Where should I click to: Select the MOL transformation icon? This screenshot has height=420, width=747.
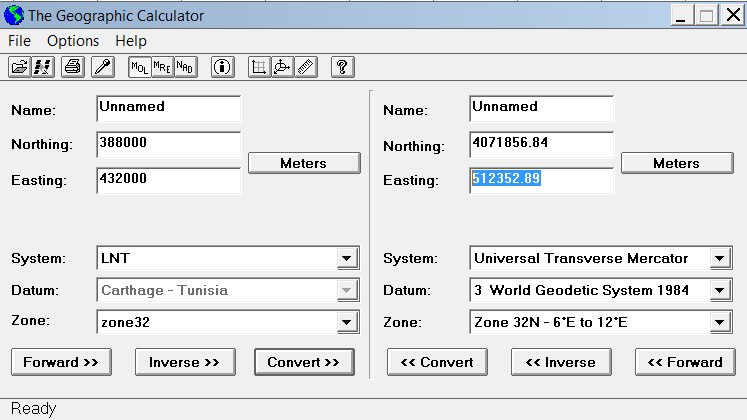coord(140,67)
